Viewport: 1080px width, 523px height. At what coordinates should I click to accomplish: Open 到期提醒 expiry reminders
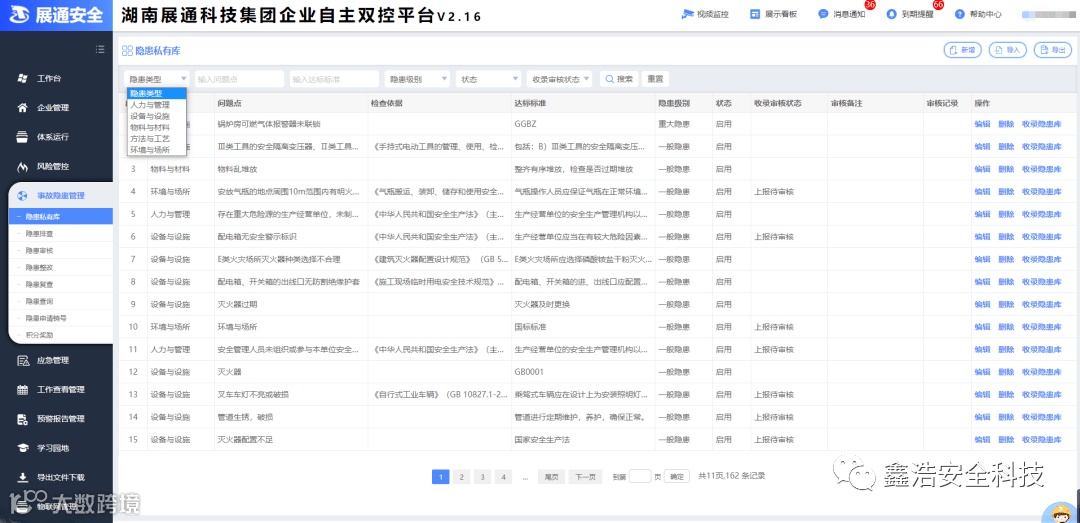pyautogui.click(x=911, y=14)
